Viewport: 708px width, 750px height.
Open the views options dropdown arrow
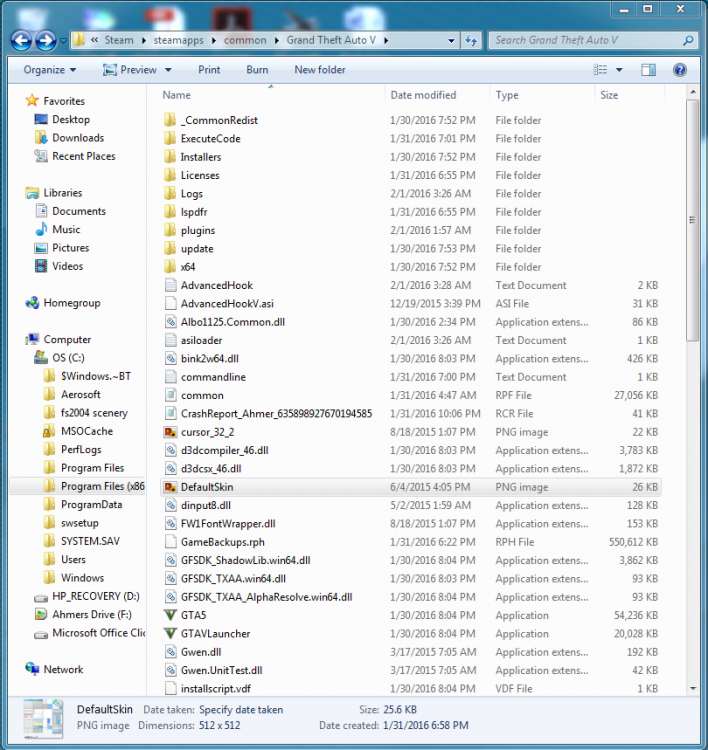[x=619, y=70]
